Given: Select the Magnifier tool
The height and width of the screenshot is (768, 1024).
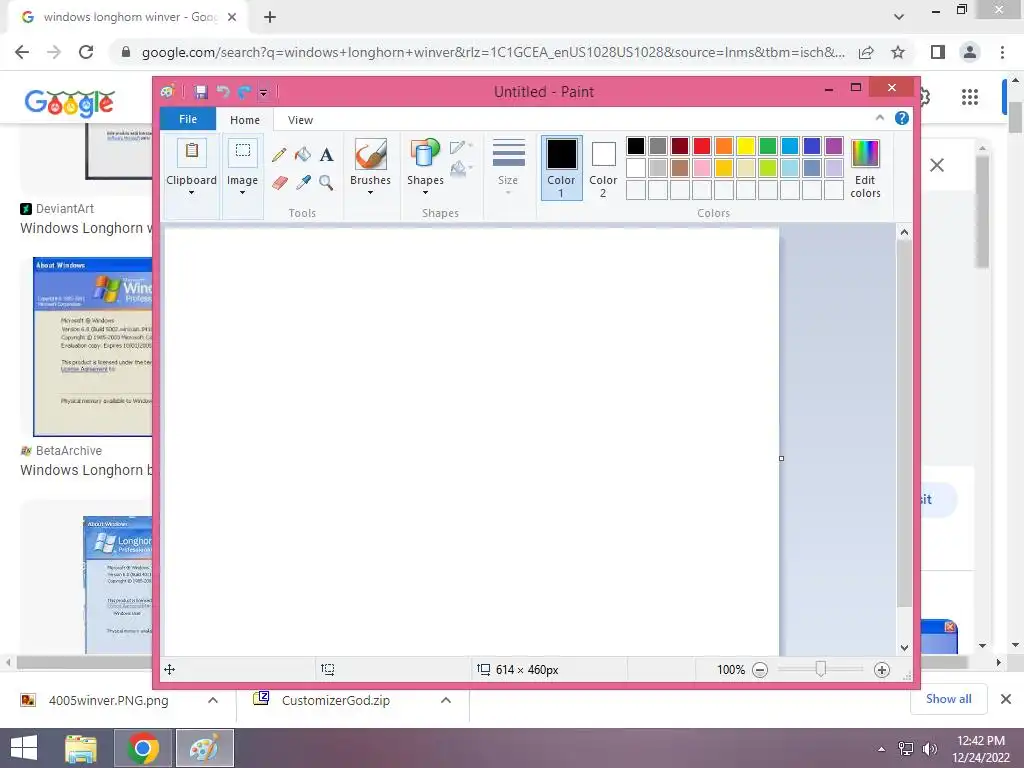Looking at the screenshot, I should [327, 183].
